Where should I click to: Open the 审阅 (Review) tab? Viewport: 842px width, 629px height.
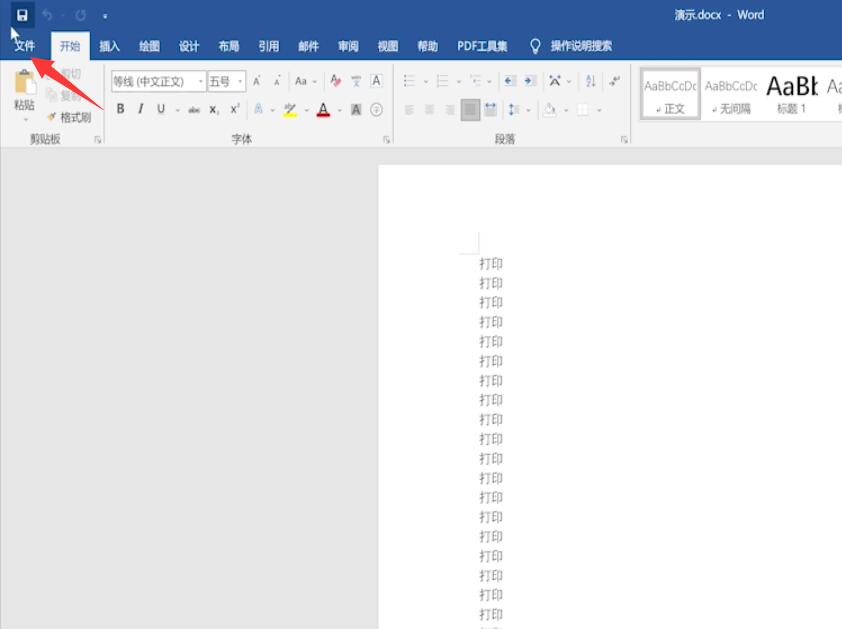click(348, 46)
